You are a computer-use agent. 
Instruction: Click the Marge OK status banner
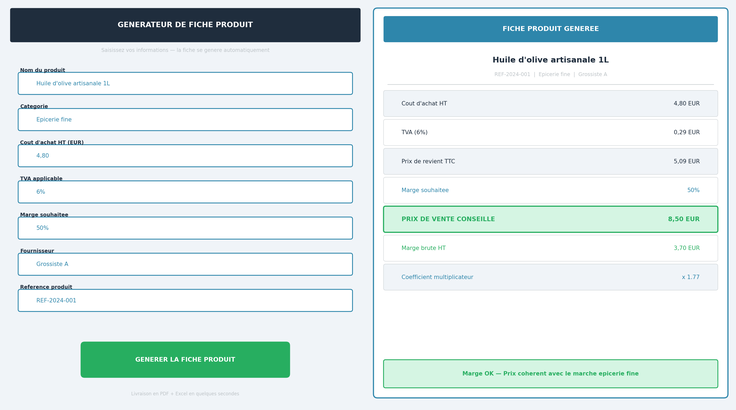tap(550, 374)
